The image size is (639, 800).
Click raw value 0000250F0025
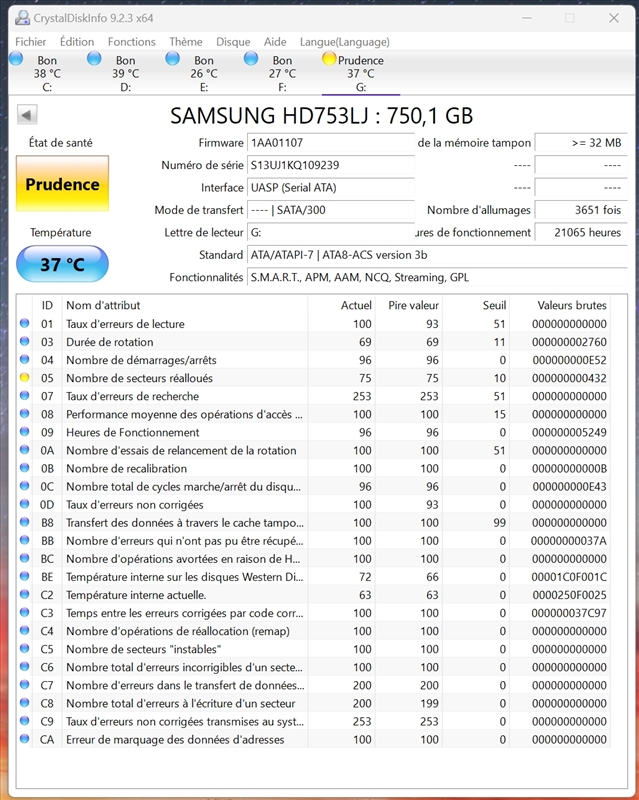[x=569, y=595]
